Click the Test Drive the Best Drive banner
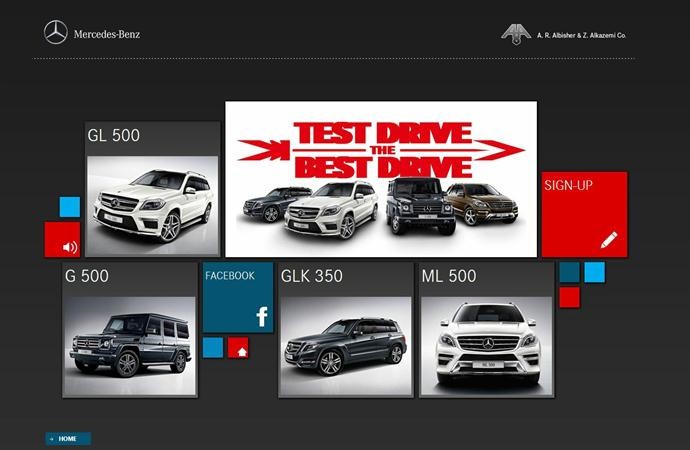Screen dimensions: 690x450 point(381,179)
